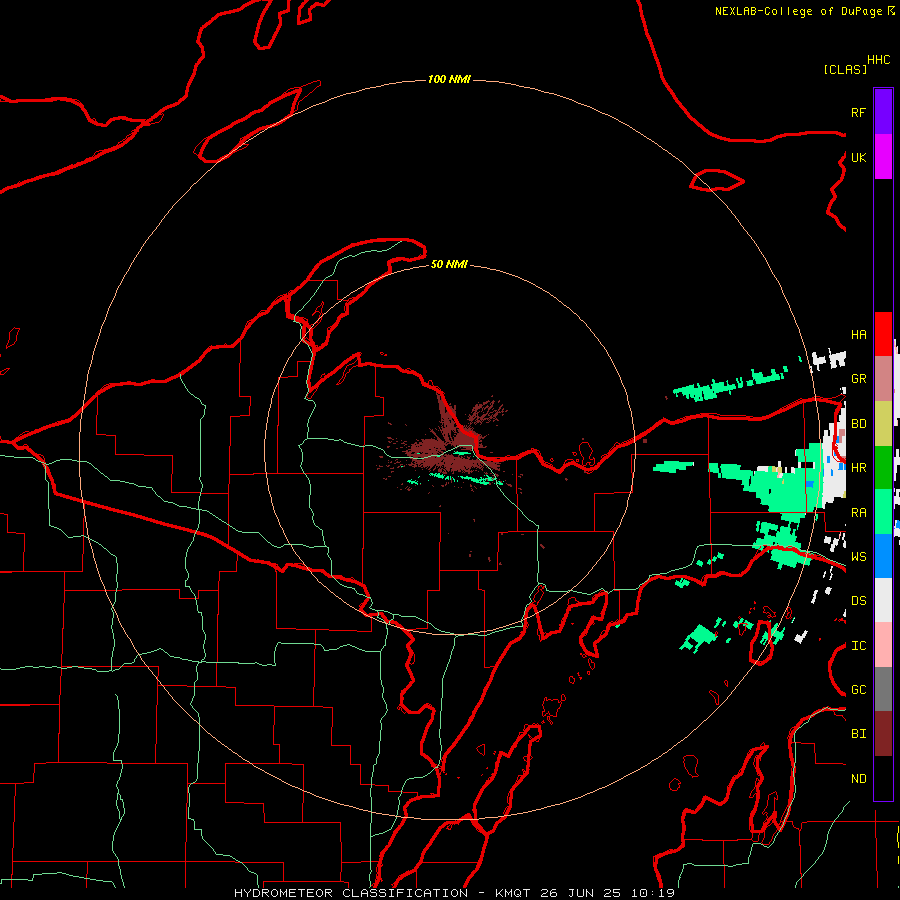This screenshot has height=900, width=900.
Task: Click the HR dark green legend swatch
Action: click(883, 468)
